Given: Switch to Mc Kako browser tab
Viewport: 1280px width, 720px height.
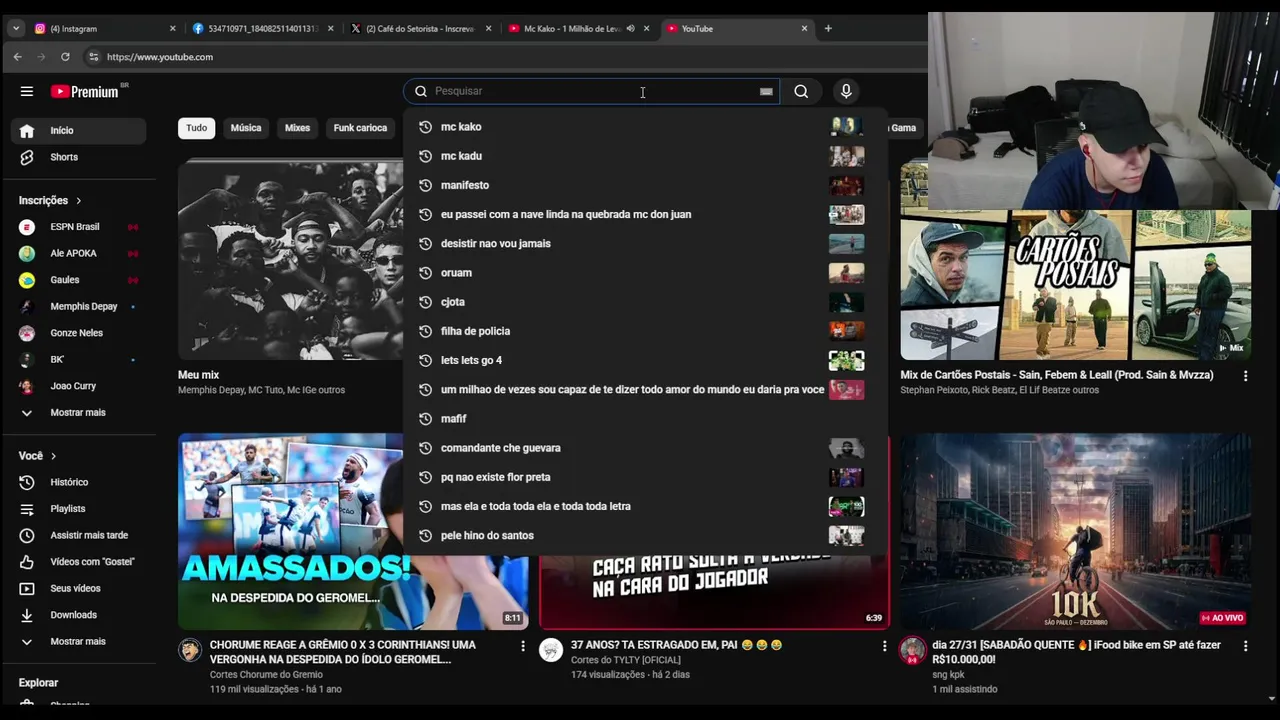Looking at the screenshot, I should coord(578,29).
